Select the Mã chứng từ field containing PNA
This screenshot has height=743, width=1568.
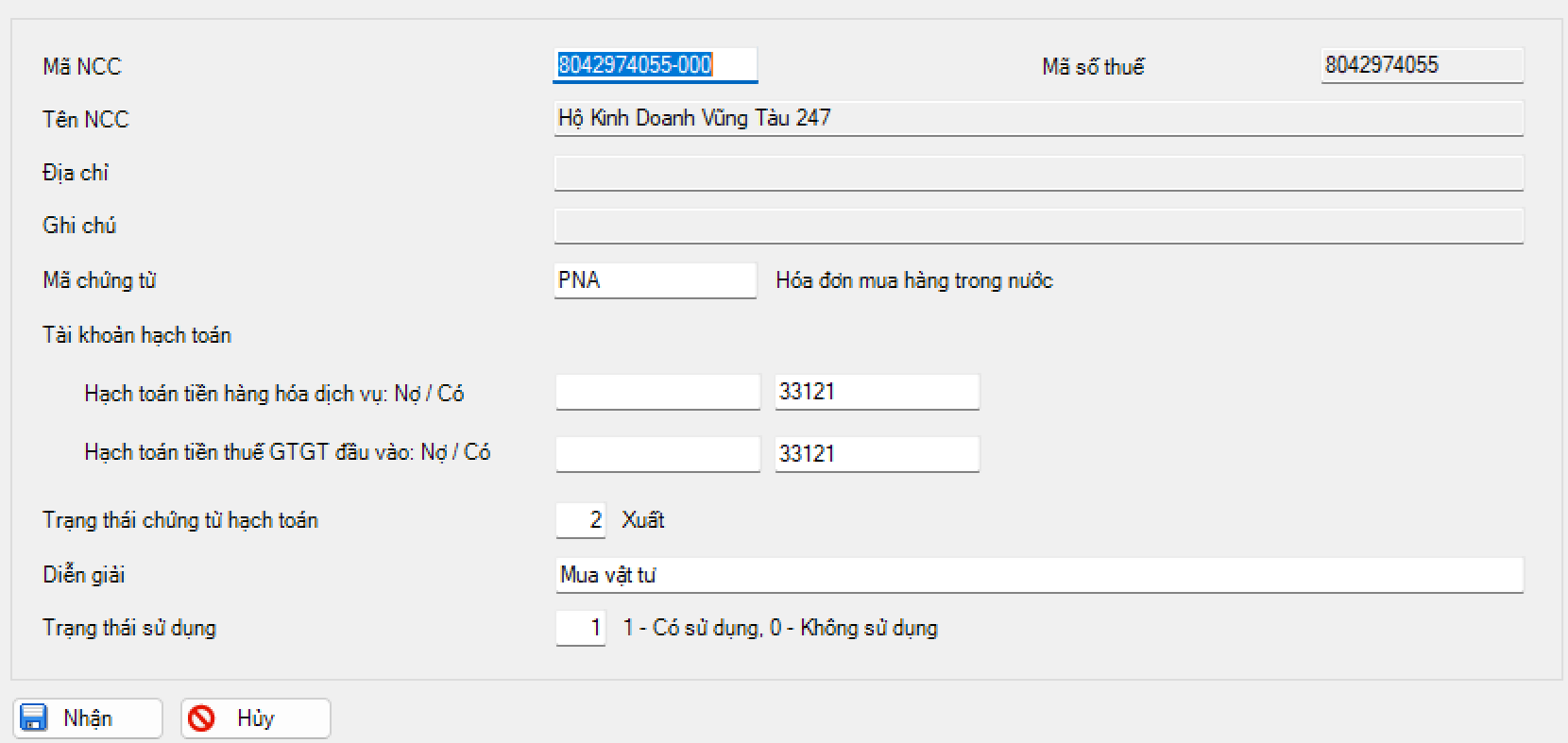[655, 280]
